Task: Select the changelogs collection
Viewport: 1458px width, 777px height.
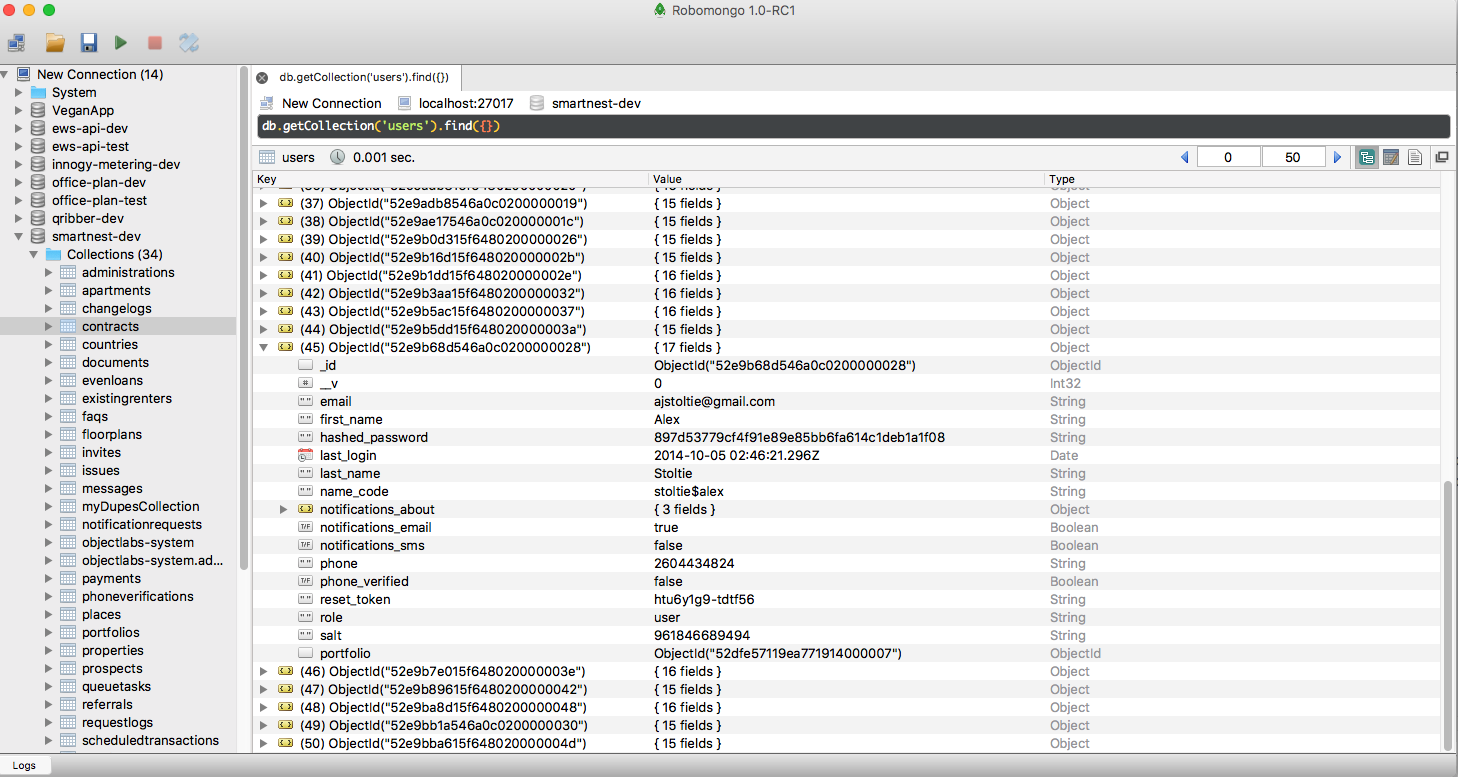Action: coord(116,308)
